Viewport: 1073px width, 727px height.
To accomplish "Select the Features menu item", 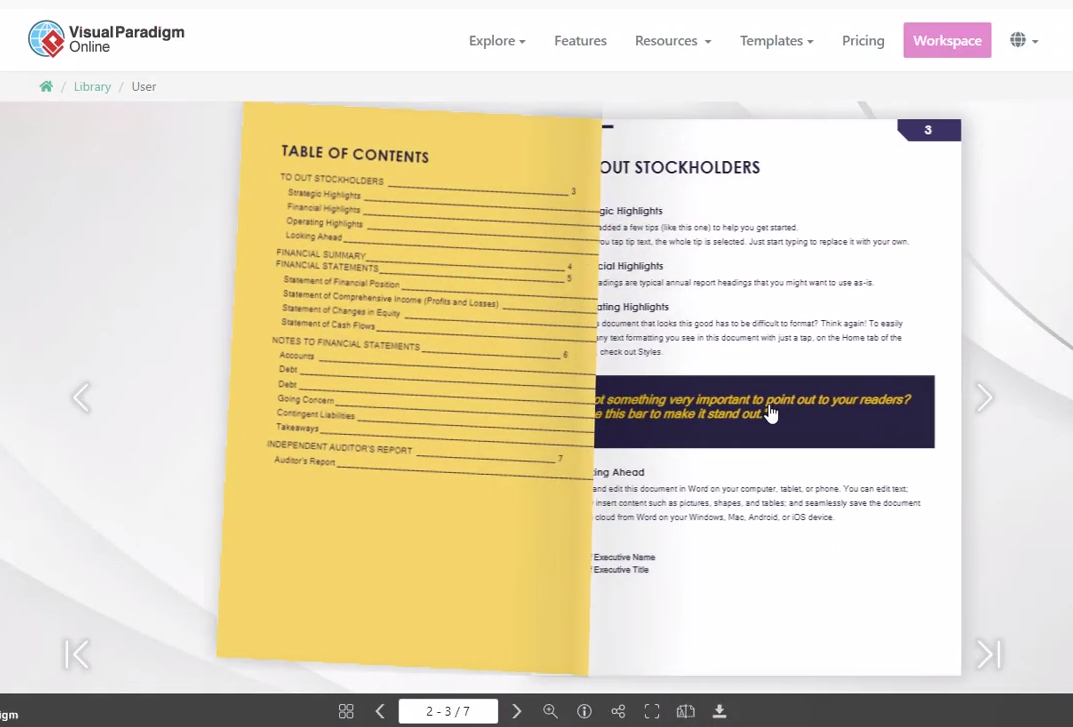I will click(x=580, y=40).
